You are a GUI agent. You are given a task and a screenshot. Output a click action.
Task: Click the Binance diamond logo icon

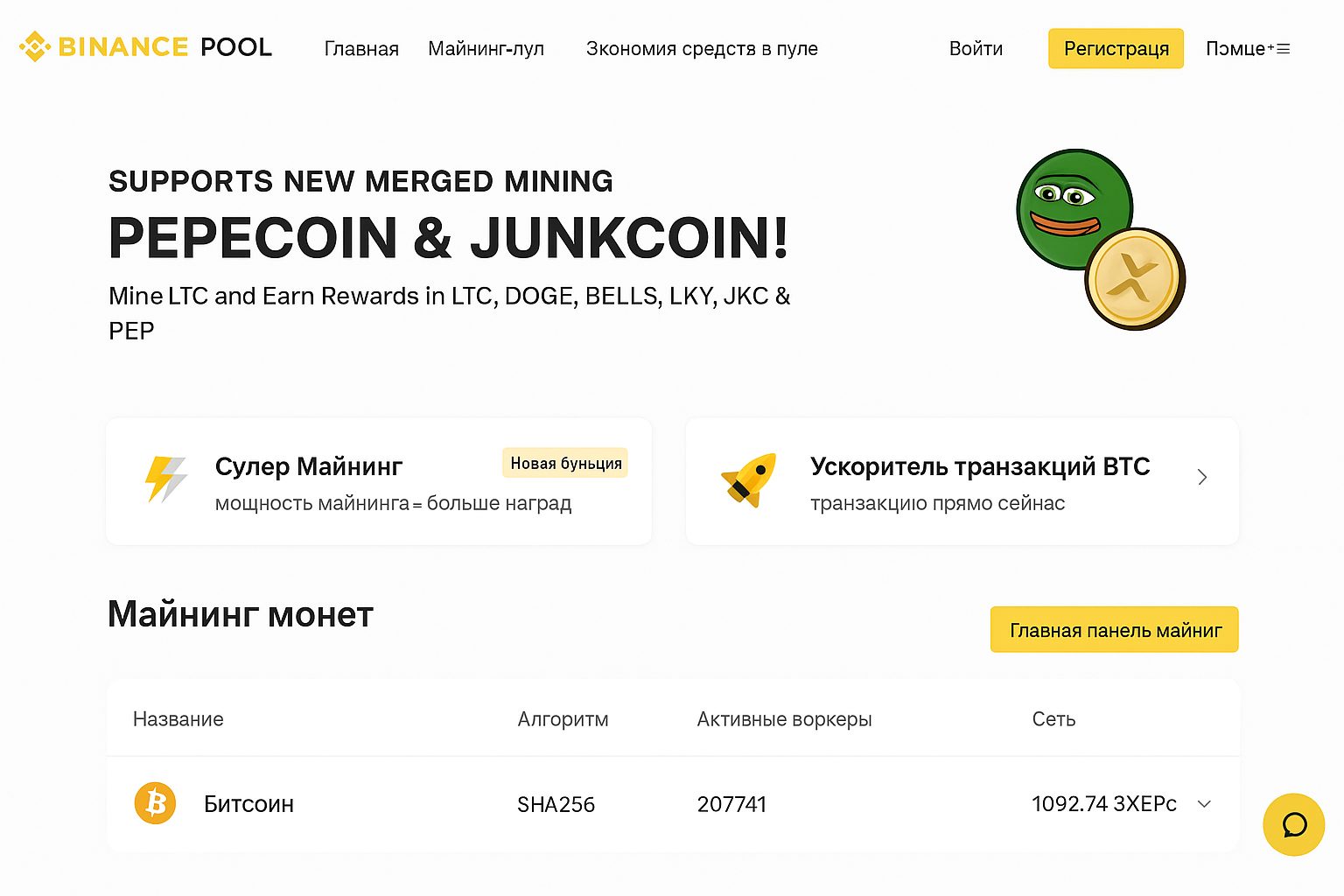(35, 46)
